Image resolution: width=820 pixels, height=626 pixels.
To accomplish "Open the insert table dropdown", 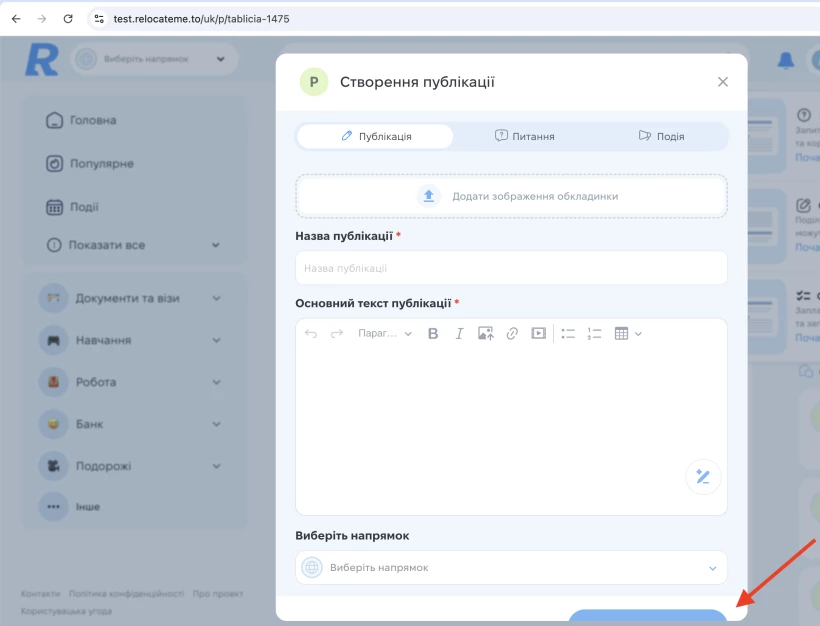I will 627,334.
